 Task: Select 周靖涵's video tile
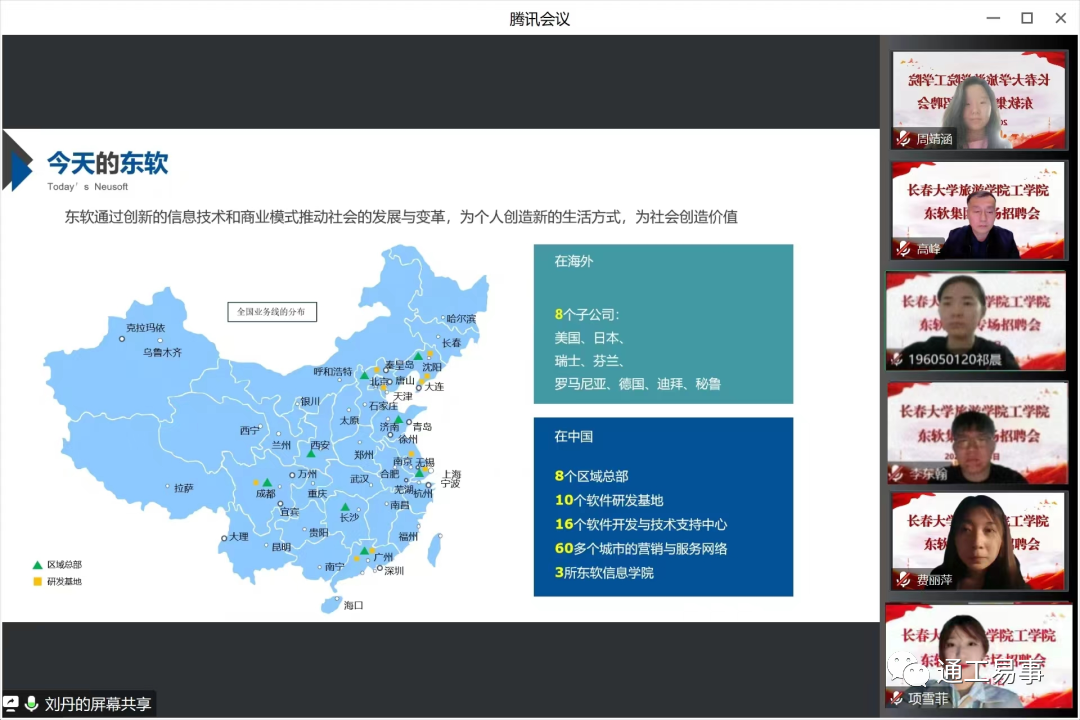pos(979,100)
